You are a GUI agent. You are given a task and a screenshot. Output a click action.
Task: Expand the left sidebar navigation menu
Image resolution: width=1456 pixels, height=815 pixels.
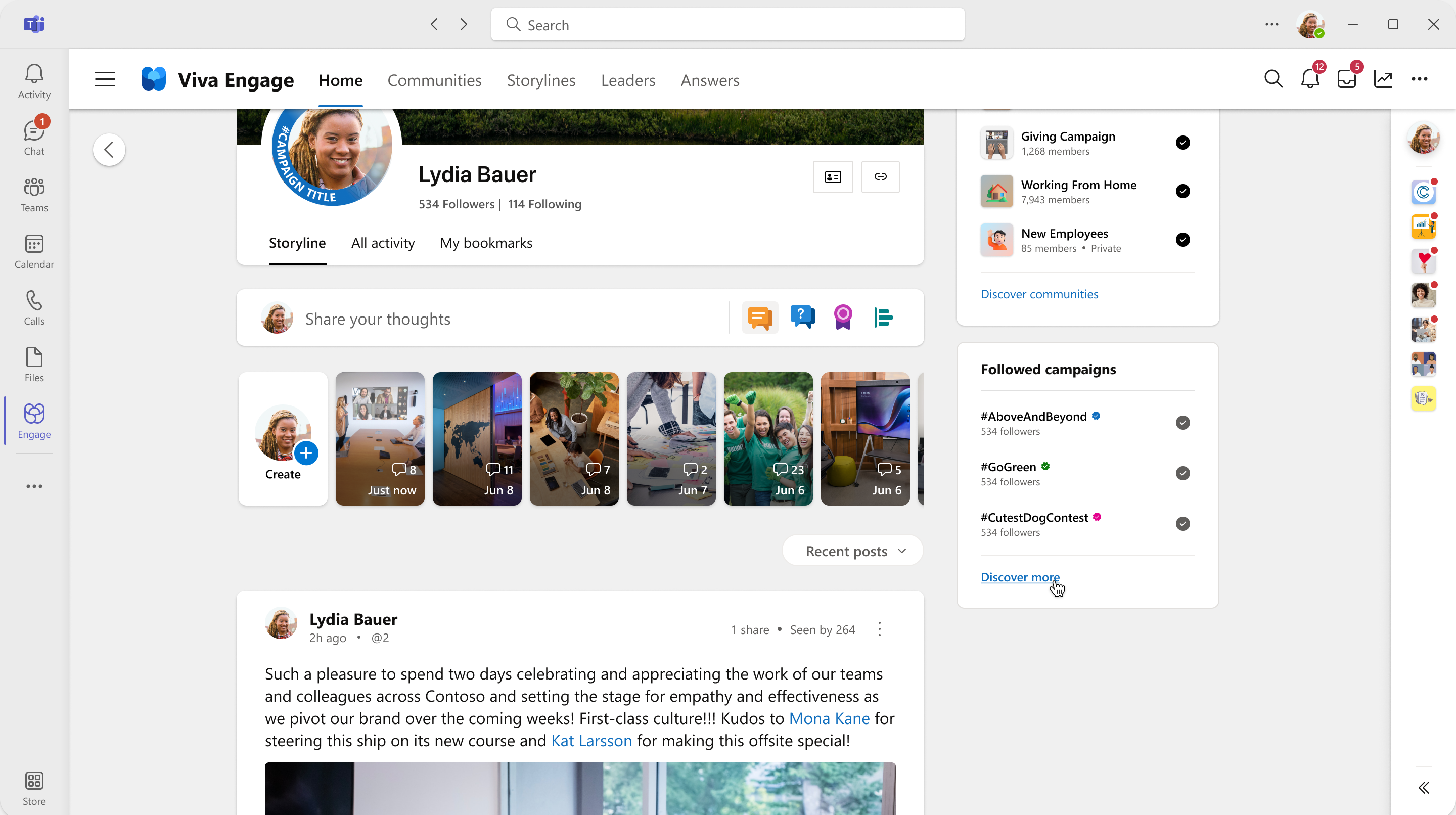point(105,79)
